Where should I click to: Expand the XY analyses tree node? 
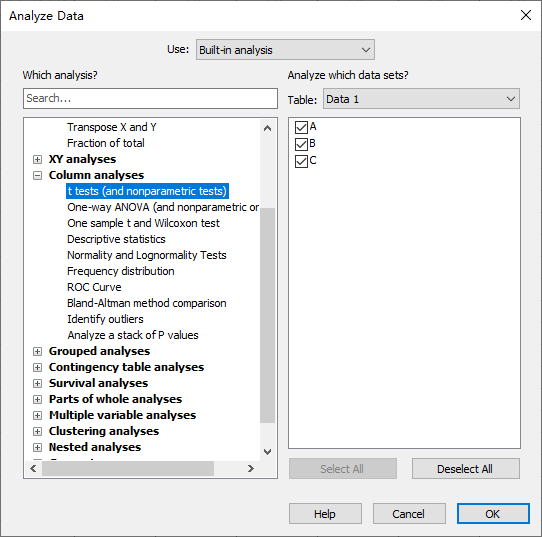(37, 159)
